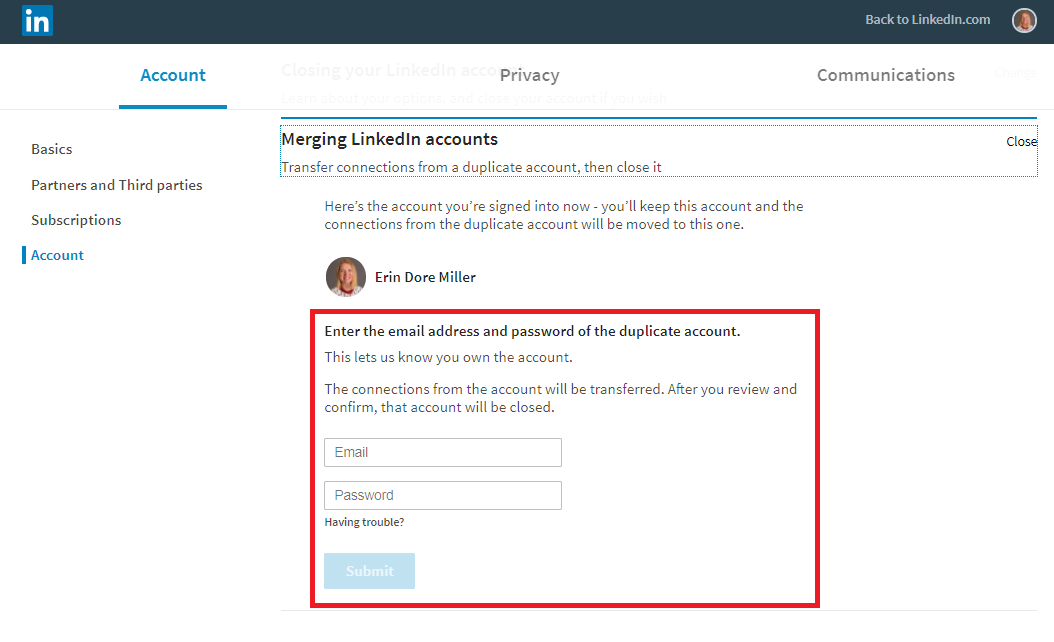Image resolution: width=1054 pixels, height=642 pixels.
Task: Close the Merging LinkedIn accounts panel
Action: coord(1021,141)
